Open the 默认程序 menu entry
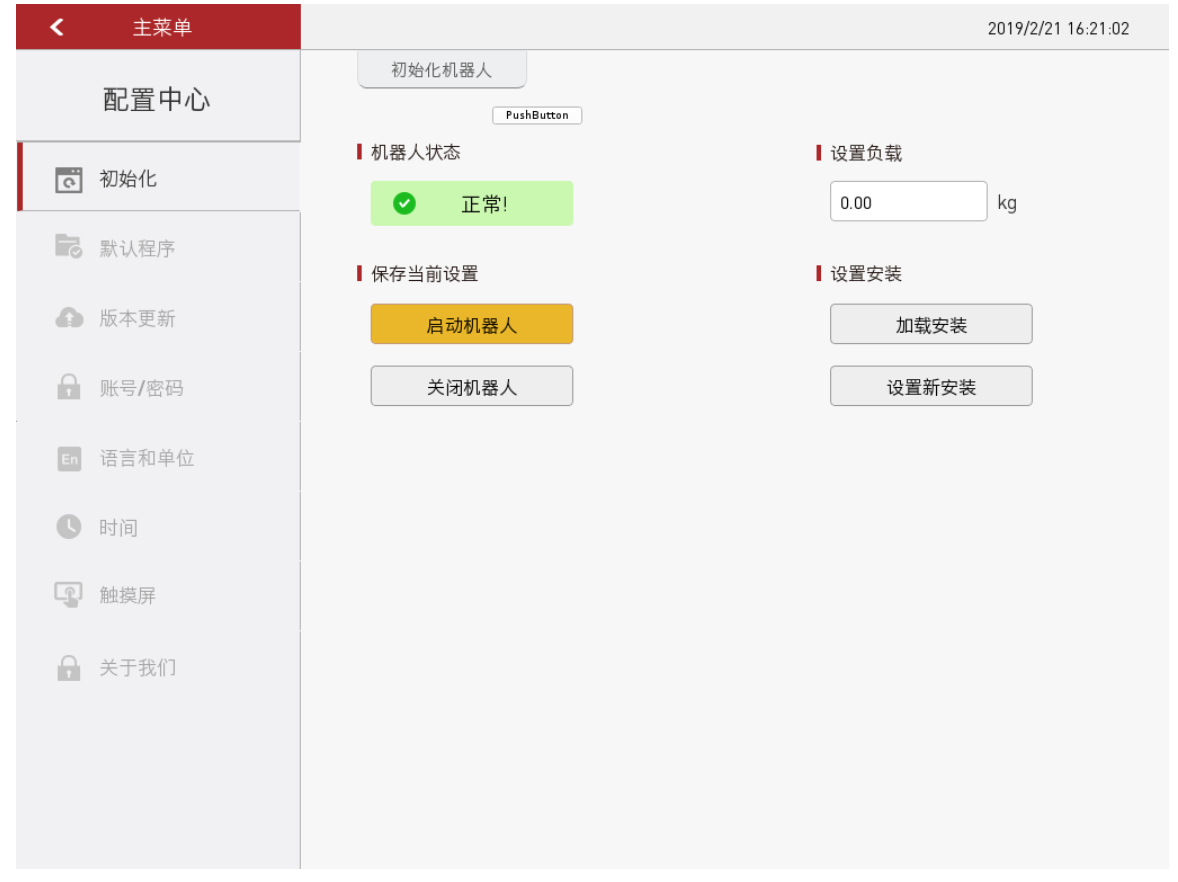Screen dimensions: 1178x882 tap(159, 247)
